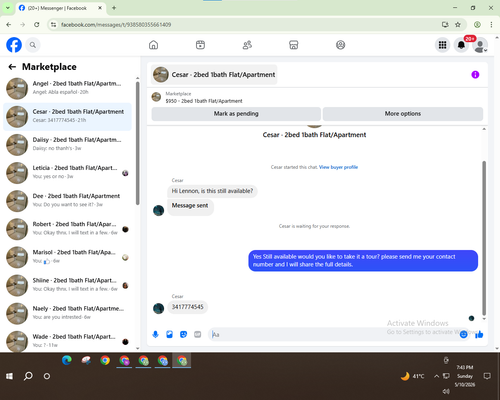500x400 pixels.
Task: Go back with browser back arrow
Action: click(x=9, y=25)
